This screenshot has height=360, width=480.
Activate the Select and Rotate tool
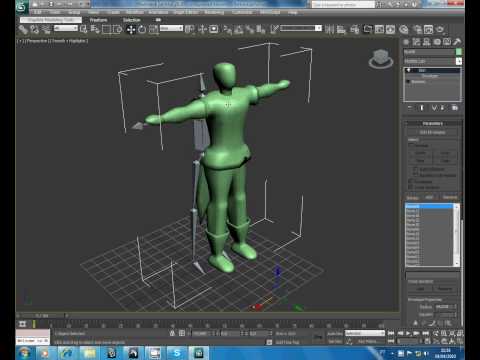pos(142,30)
